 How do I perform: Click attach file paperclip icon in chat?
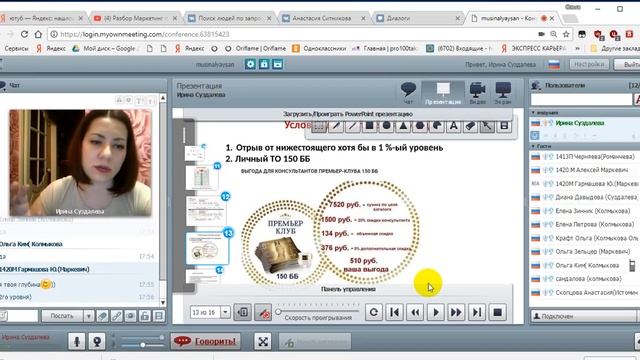(x=102, y=316)
